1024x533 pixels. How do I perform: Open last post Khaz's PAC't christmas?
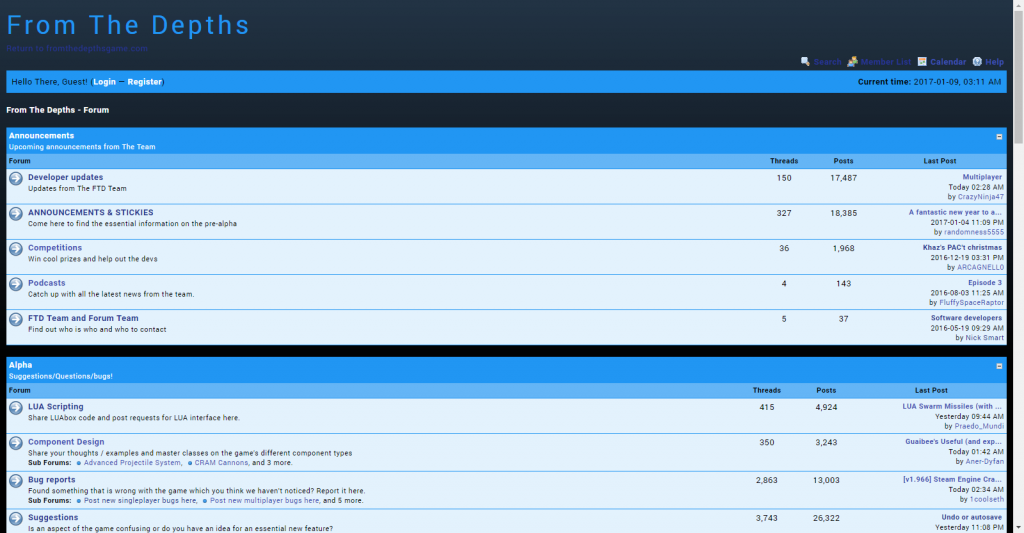[x=962, y=248]
